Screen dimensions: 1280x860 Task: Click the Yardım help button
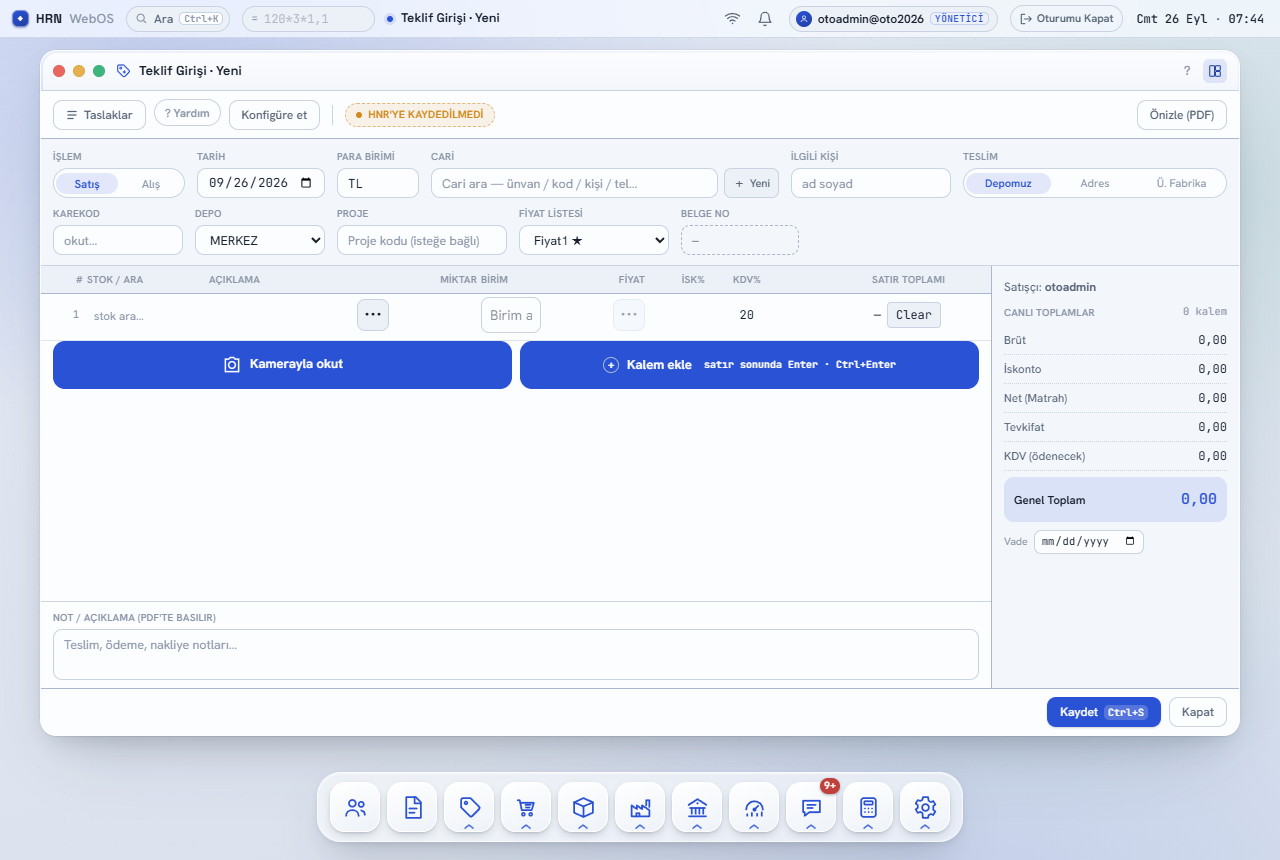click(x=187, y=113)
